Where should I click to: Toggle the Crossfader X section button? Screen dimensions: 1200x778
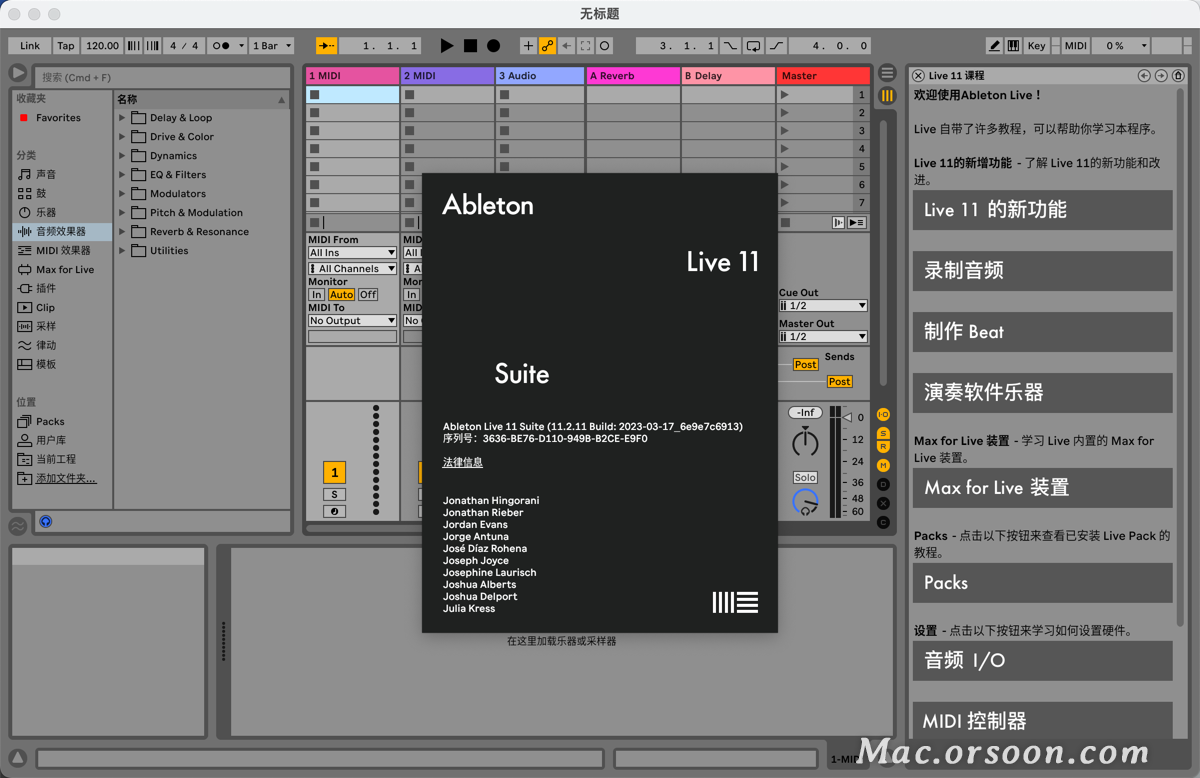point(883,503)
